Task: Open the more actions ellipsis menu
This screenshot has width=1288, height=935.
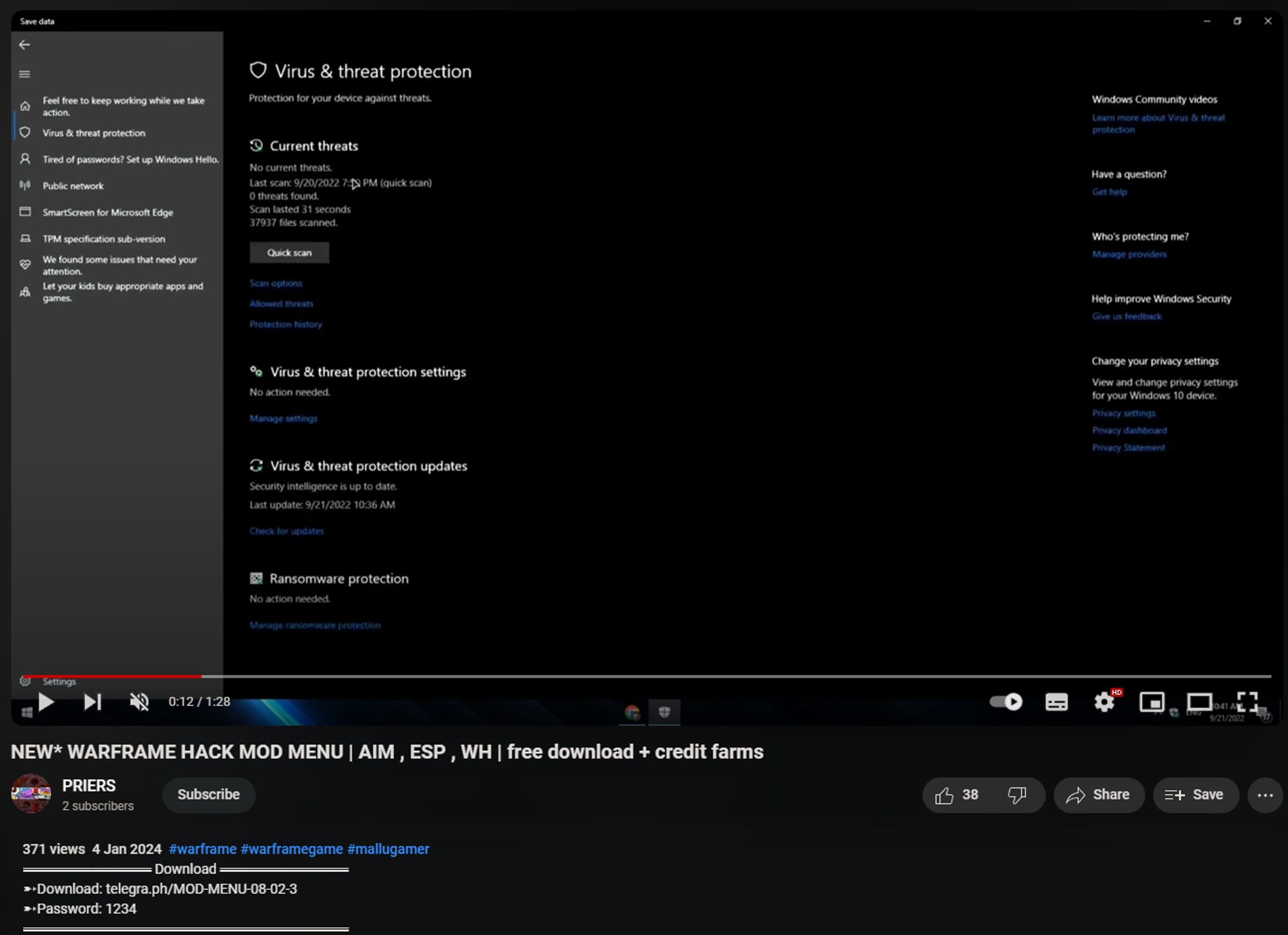Action: pyautogui.click(x=1265, y=795)
